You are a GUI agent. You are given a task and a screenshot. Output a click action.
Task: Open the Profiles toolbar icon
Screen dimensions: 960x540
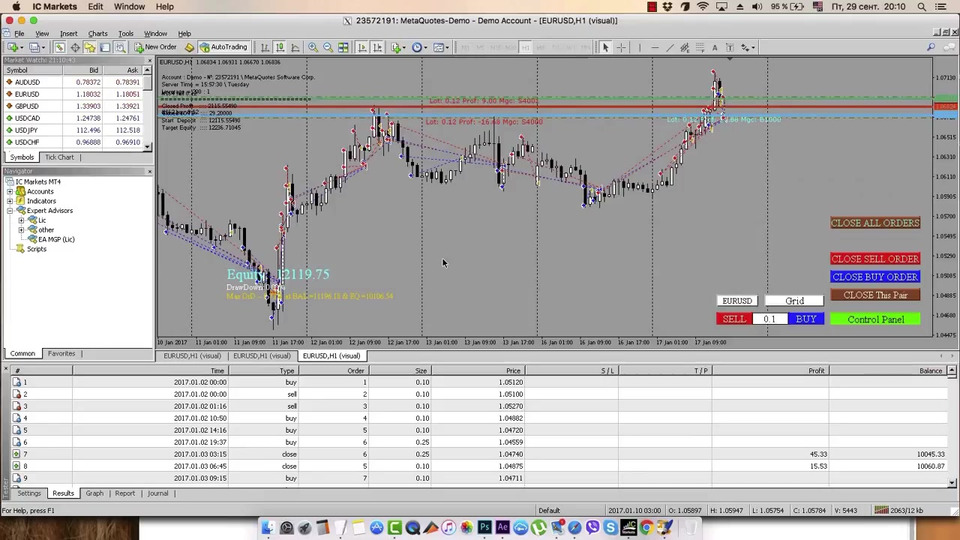(x=36, y=47)
